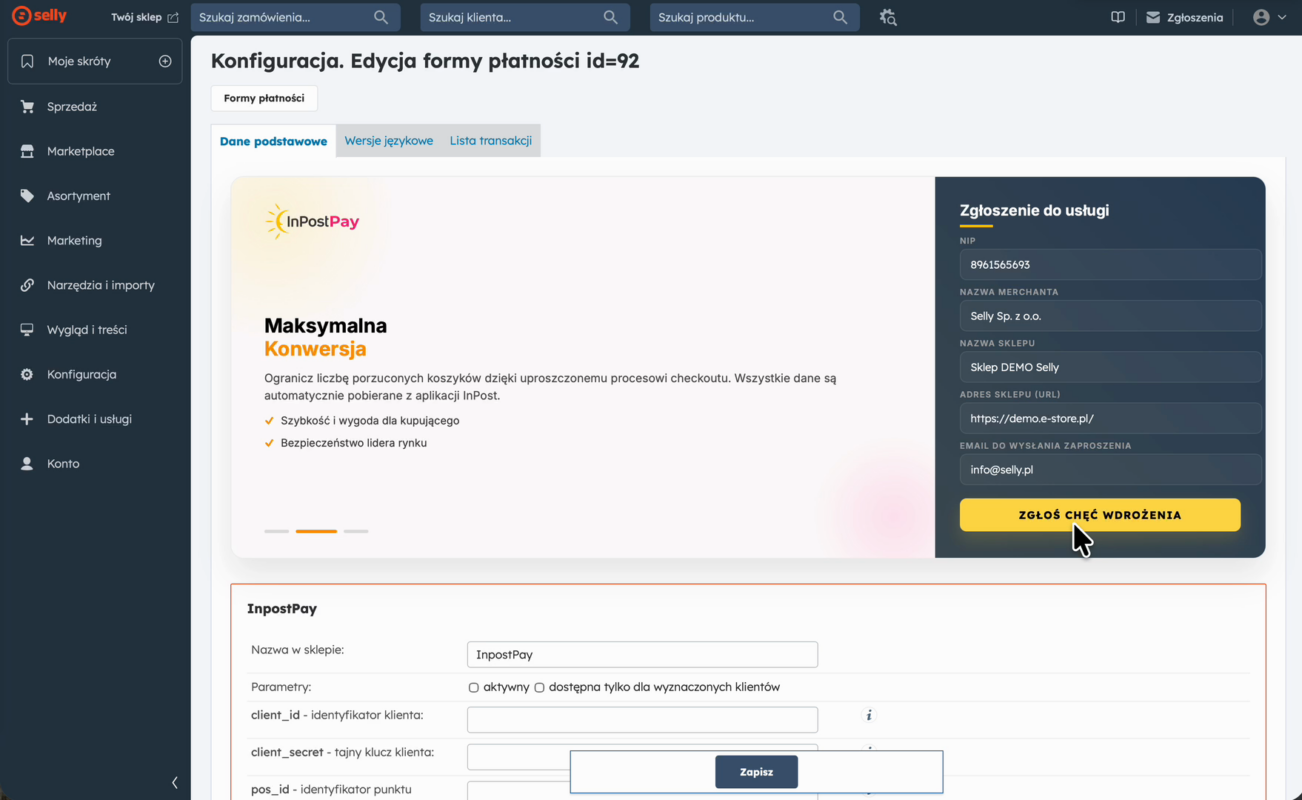The width and height of the screenshot is (1302, 800).
Task: Open the Lista transakcji tab
Action: (x=491, y=141)
